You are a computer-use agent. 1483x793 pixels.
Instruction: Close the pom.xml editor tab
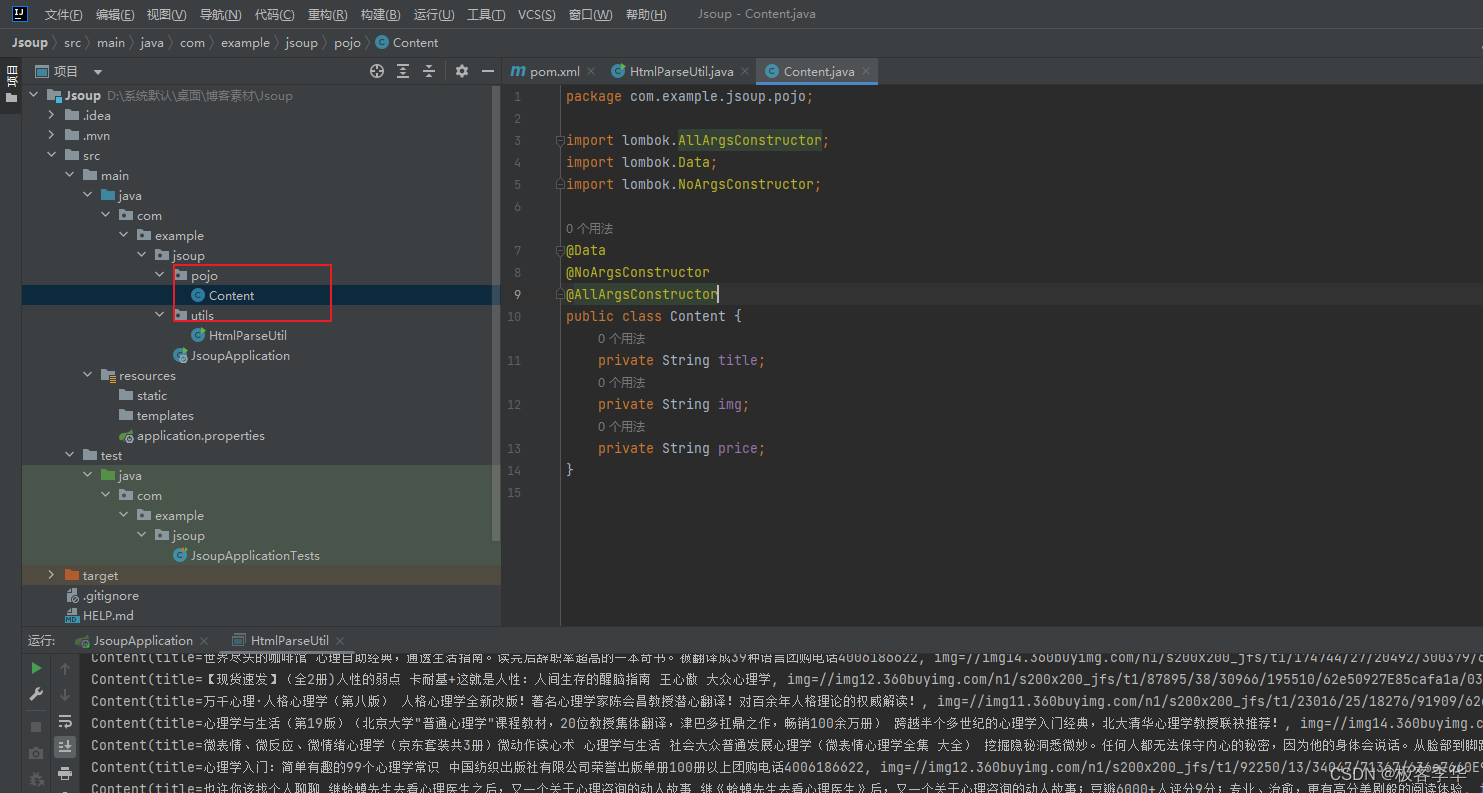point(591,71)
